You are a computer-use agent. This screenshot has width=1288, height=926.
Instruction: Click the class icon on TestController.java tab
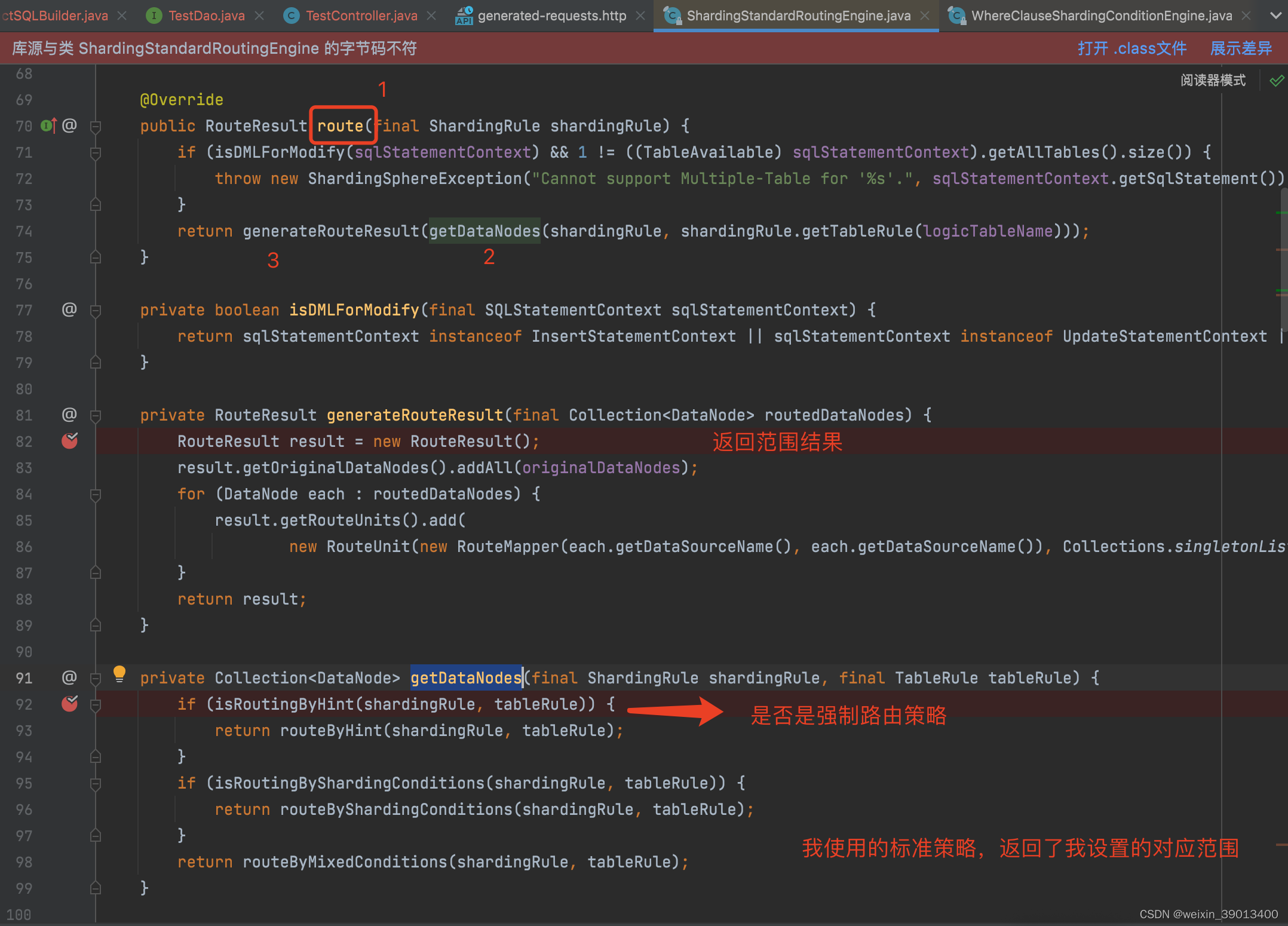point(291,15)
